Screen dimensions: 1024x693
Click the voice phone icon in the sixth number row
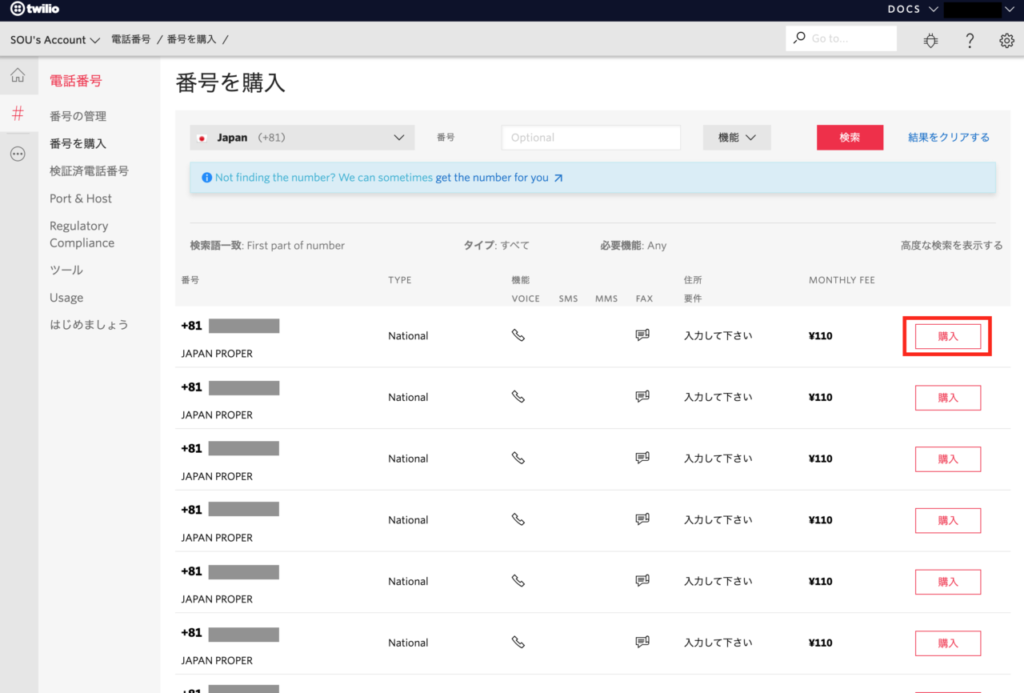tap(518, 642)
